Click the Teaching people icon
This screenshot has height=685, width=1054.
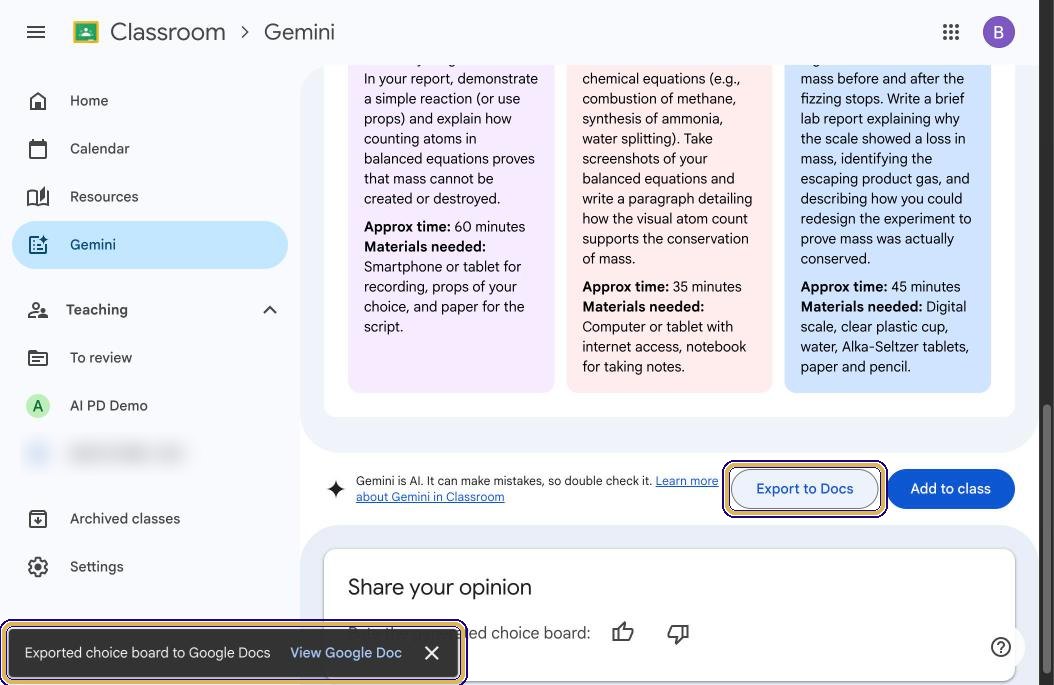tap(38, 310)
